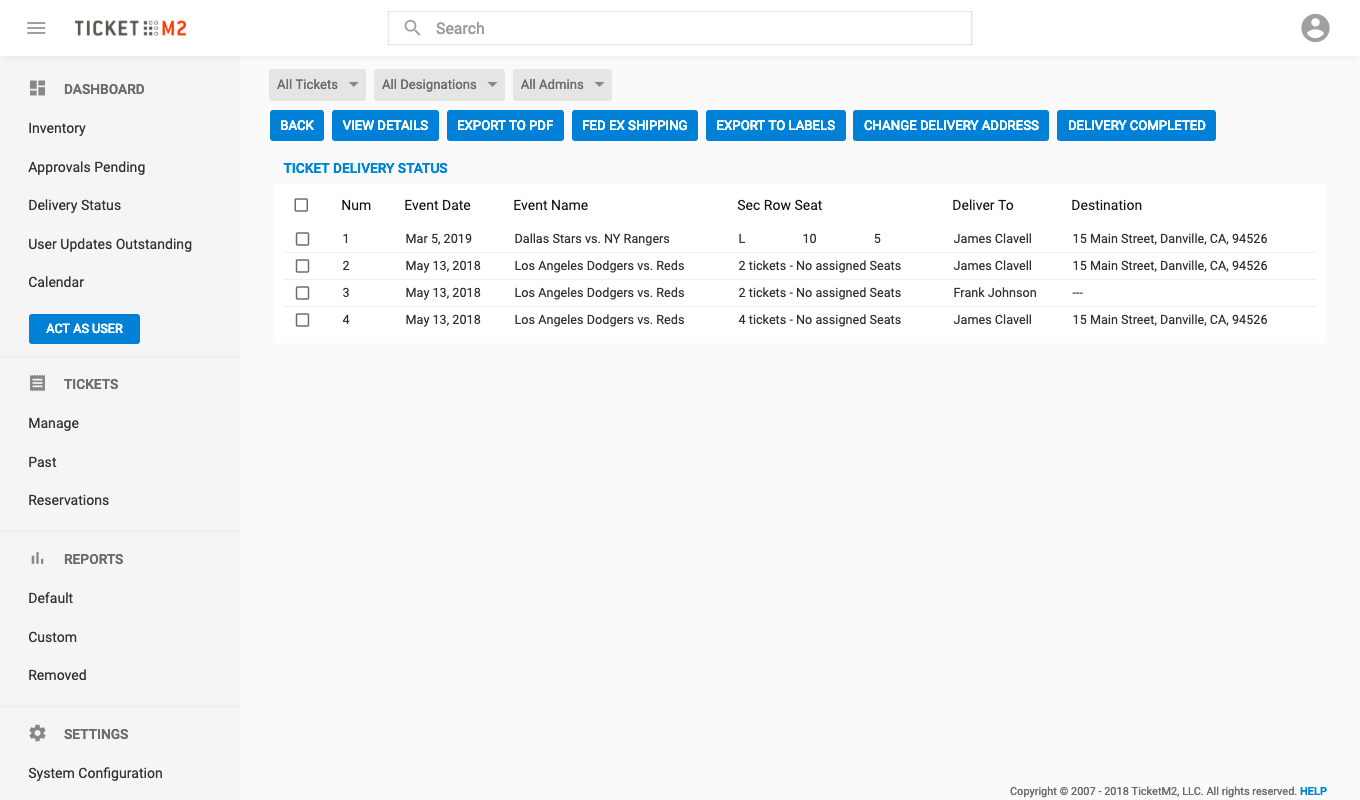Click the magnifying glass search icon
Screen dimensions: 1360x800
click(412, 28)
